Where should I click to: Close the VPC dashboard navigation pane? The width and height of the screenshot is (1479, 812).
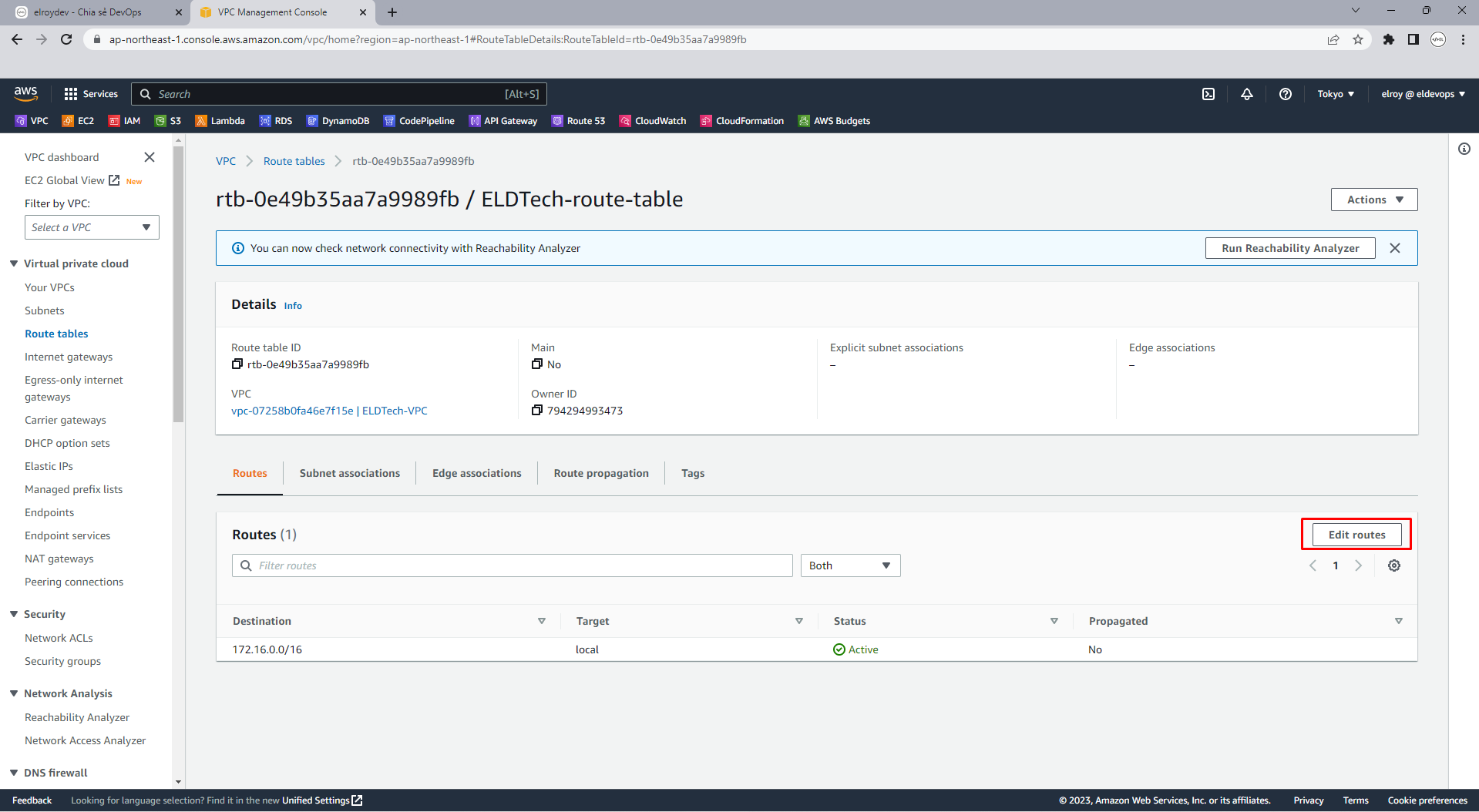150,157
